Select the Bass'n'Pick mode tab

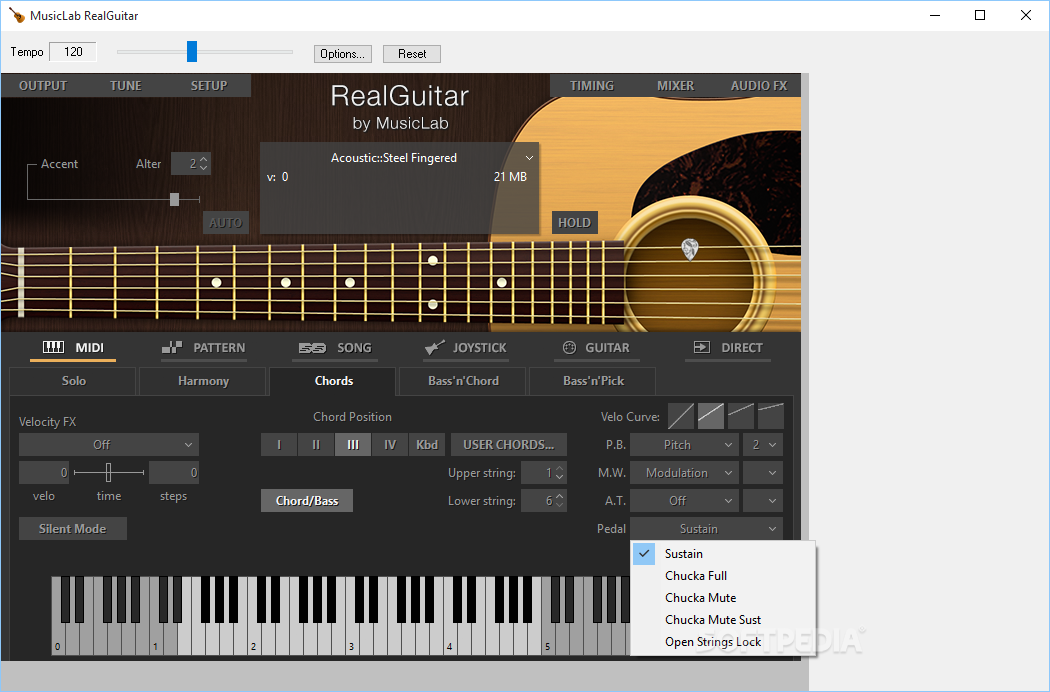click(x=593, y=381)
